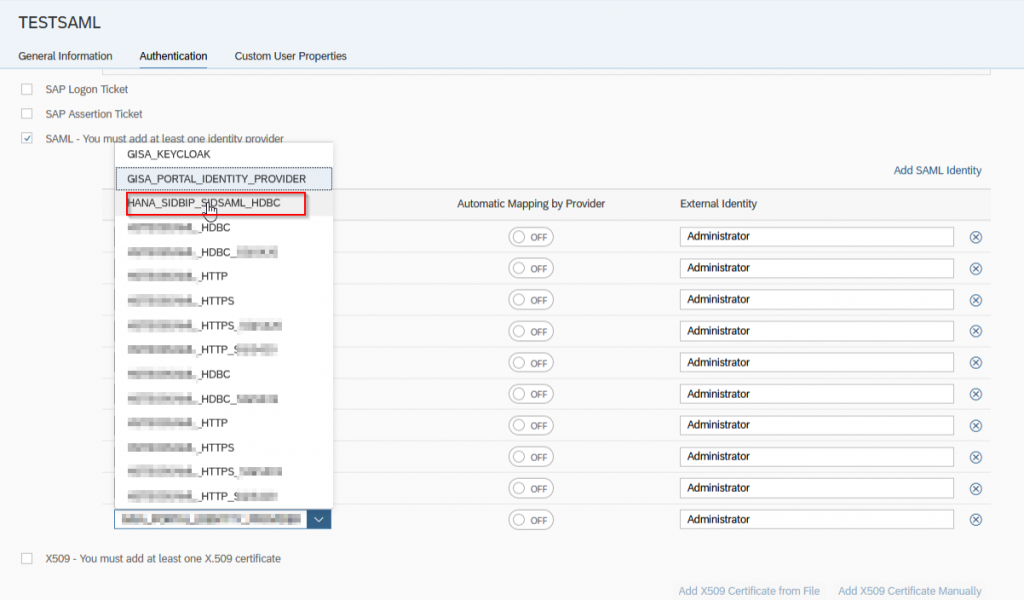Collapse the identity provider dropdown arrow
Image resolution: width=1024 pixels, height=600 pixels.
tap(319, 520)
